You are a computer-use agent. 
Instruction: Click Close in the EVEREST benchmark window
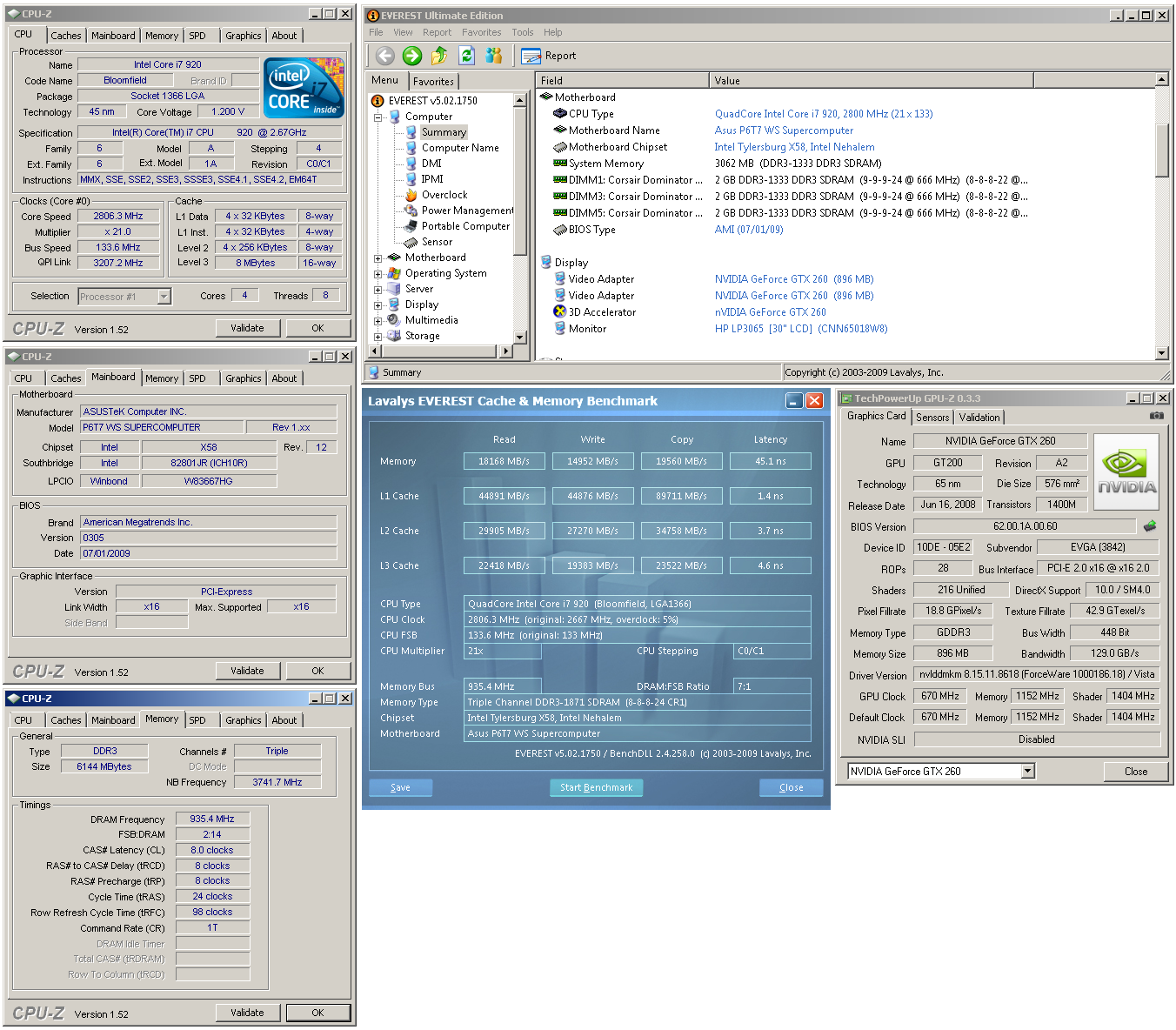[x=791, y=787]
